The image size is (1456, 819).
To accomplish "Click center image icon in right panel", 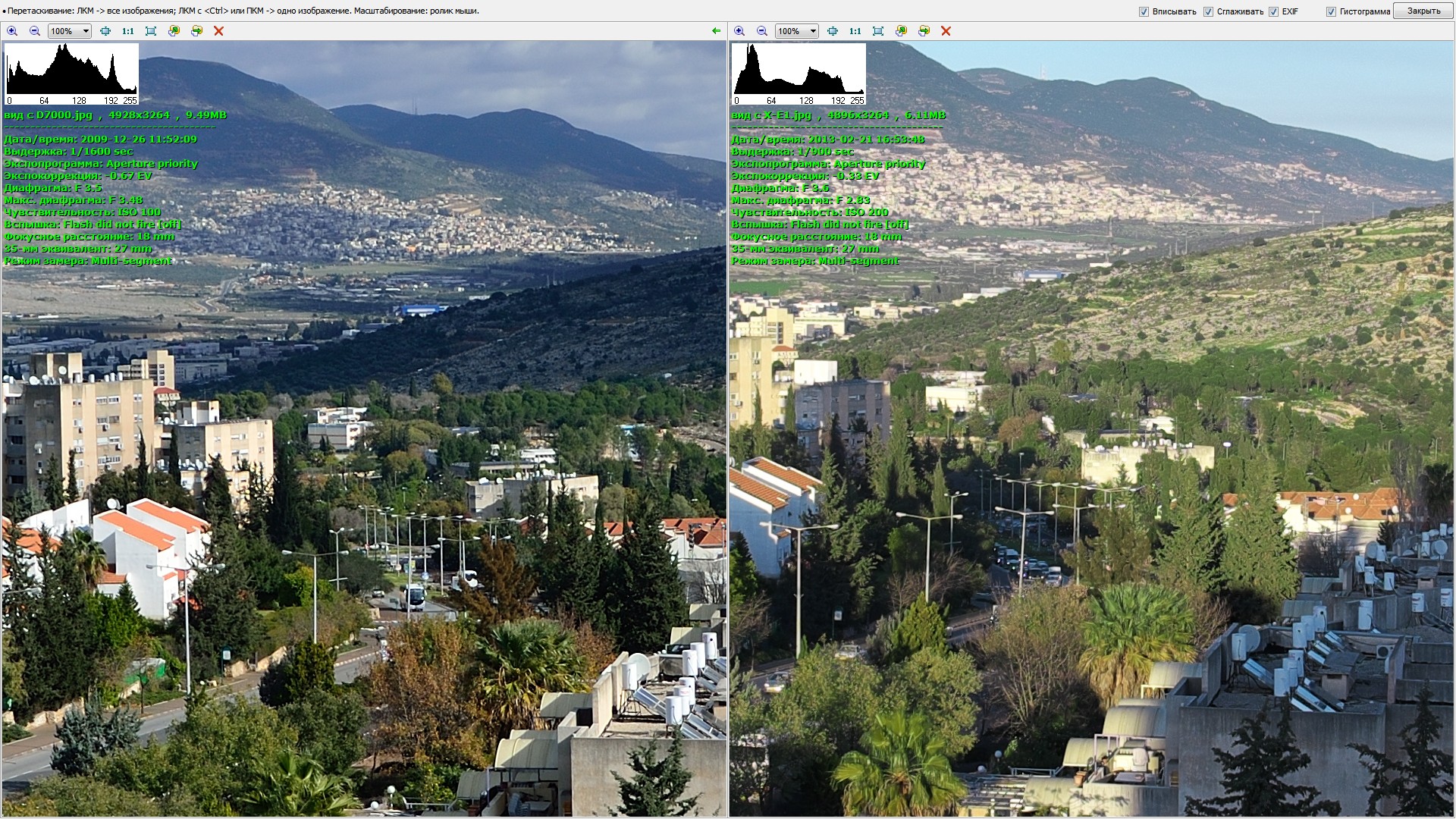I will click(x=833, y=31).
